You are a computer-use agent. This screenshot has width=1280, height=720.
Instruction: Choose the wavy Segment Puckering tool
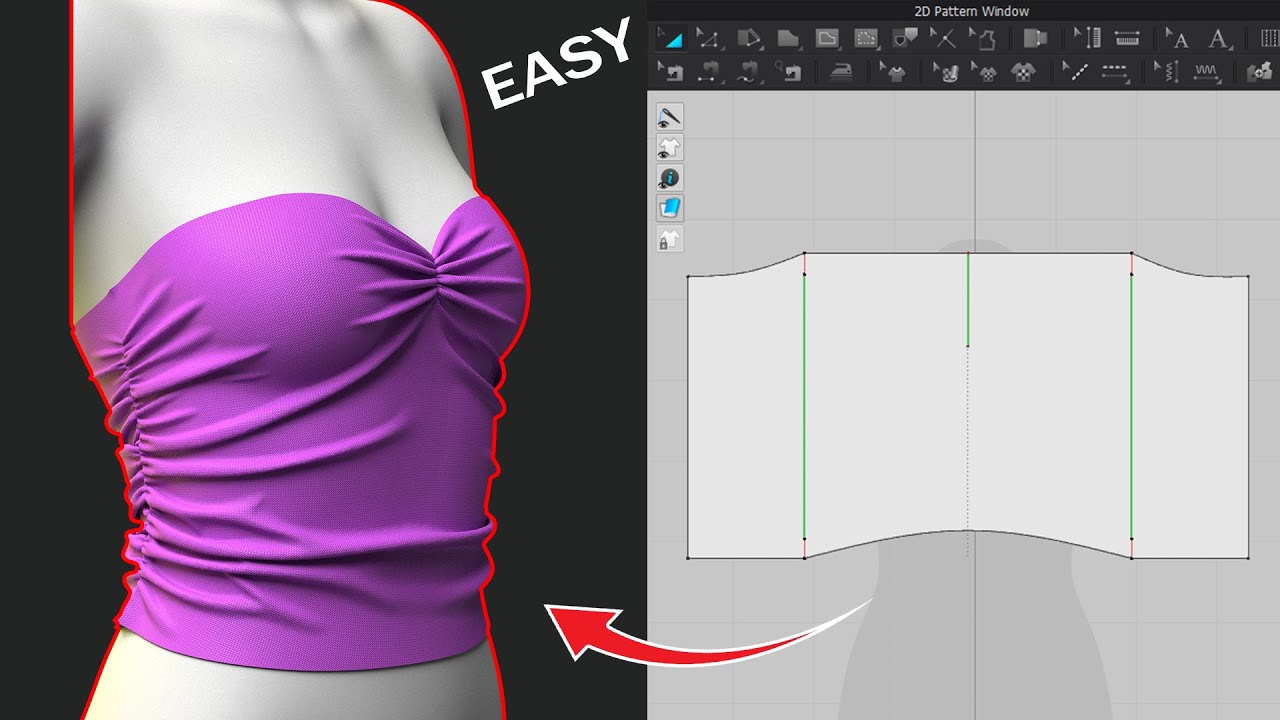pos(1206,71)
